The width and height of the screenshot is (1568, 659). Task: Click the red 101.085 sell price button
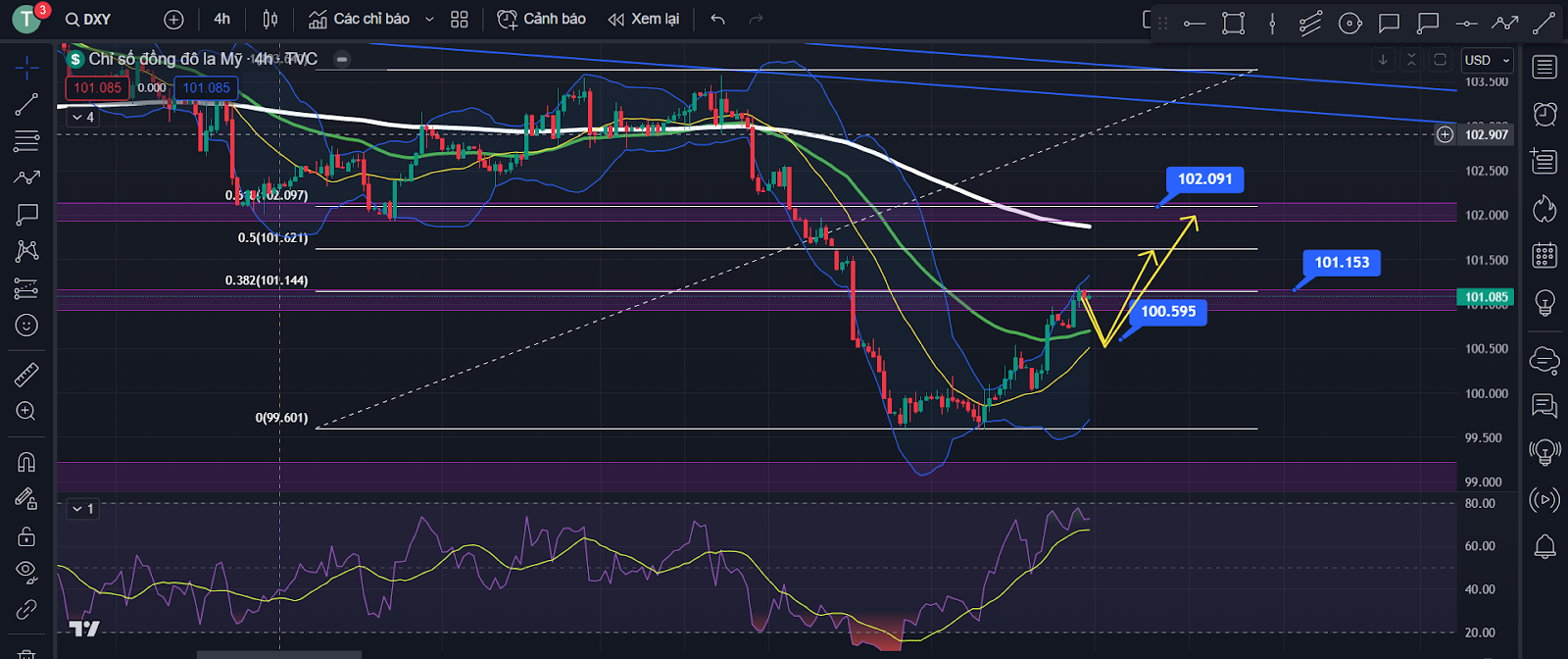[x=97, y=88]
